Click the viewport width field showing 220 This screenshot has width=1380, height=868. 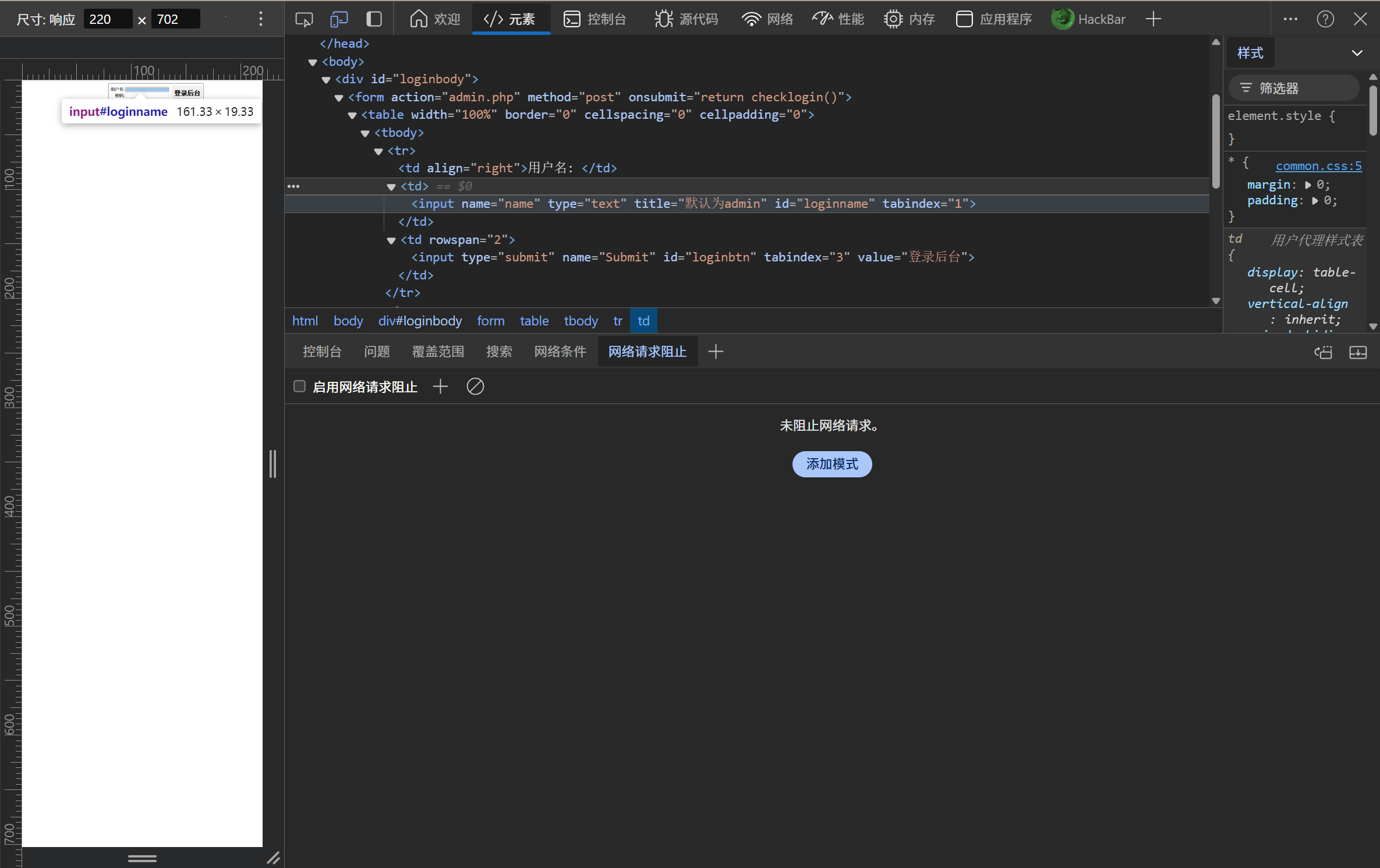pos(107,19)
